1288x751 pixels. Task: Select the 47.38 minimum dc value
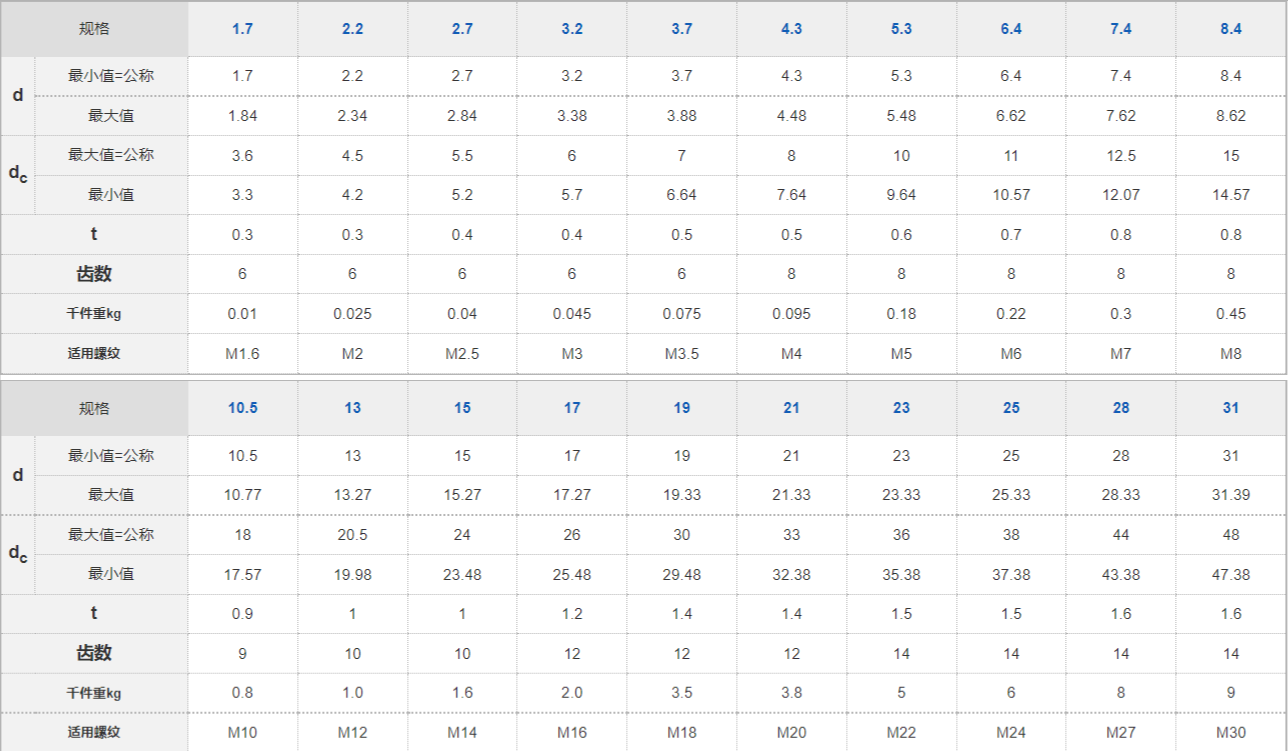coord(1231,575)
